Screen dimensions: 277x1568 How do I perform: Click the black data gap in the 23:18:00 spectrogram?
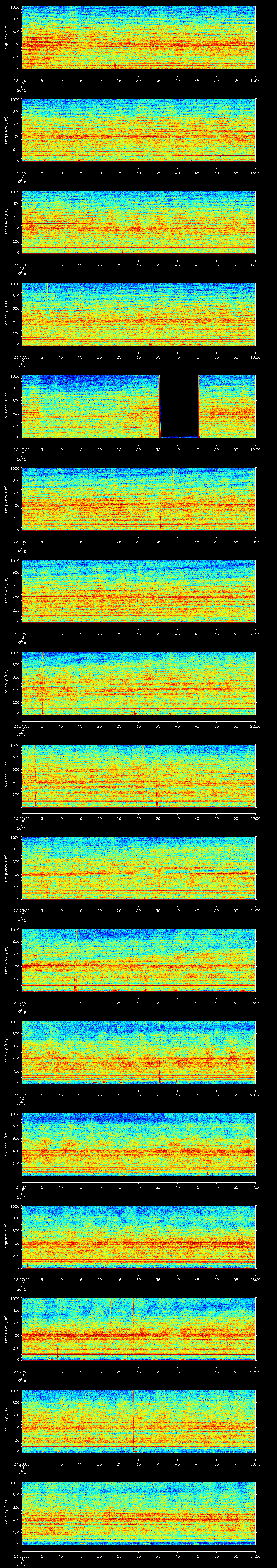point(180,407)
